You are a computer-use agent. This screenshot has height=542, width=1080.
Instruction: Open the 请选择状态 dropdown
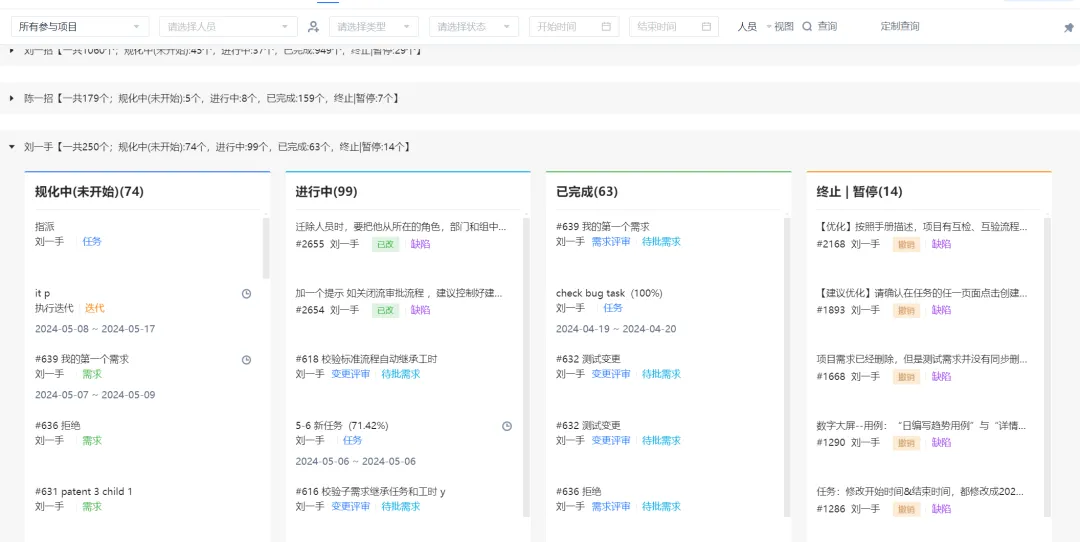(x=474, y=27)
